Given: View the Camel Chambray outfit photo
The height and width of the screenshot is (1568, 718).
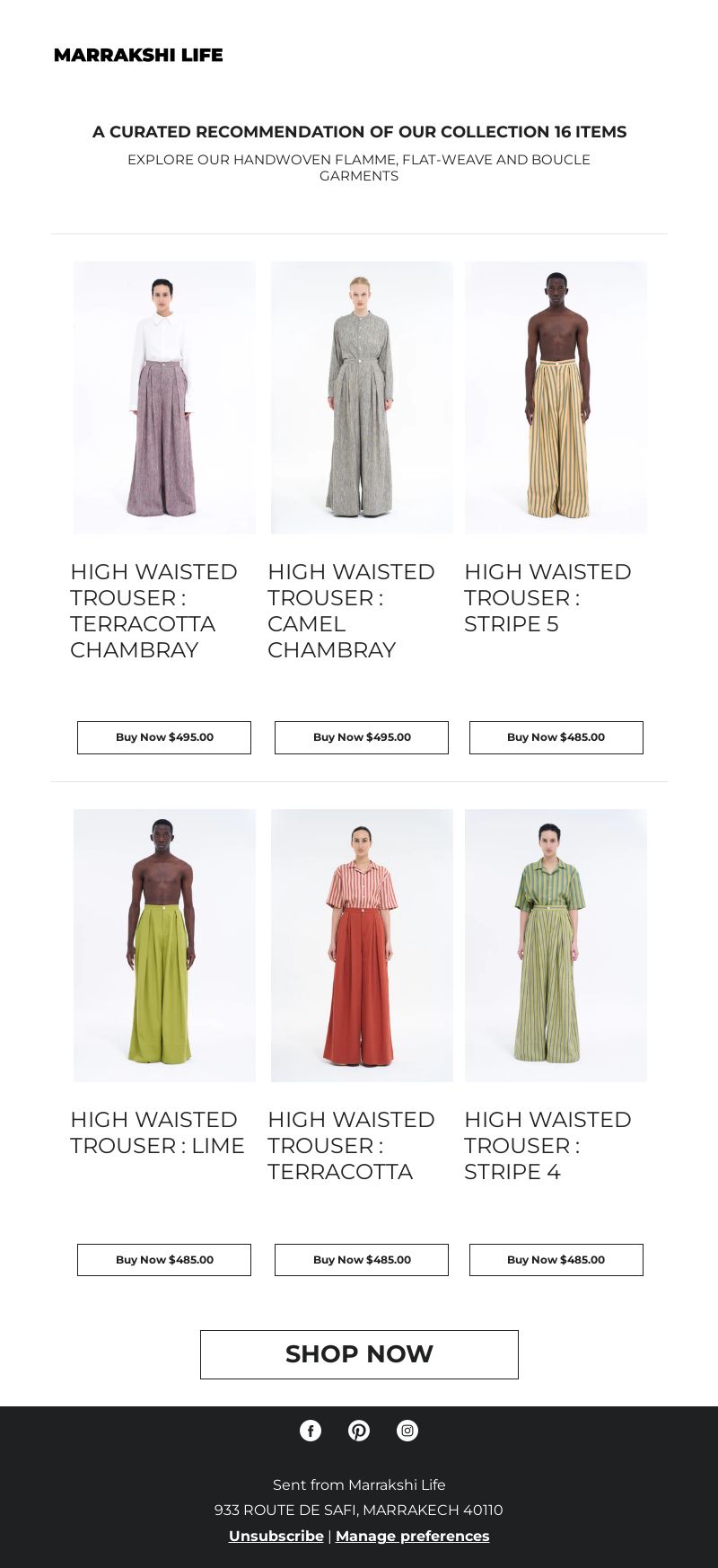Looking at the screenshot, I should click(x=362, y=398).
